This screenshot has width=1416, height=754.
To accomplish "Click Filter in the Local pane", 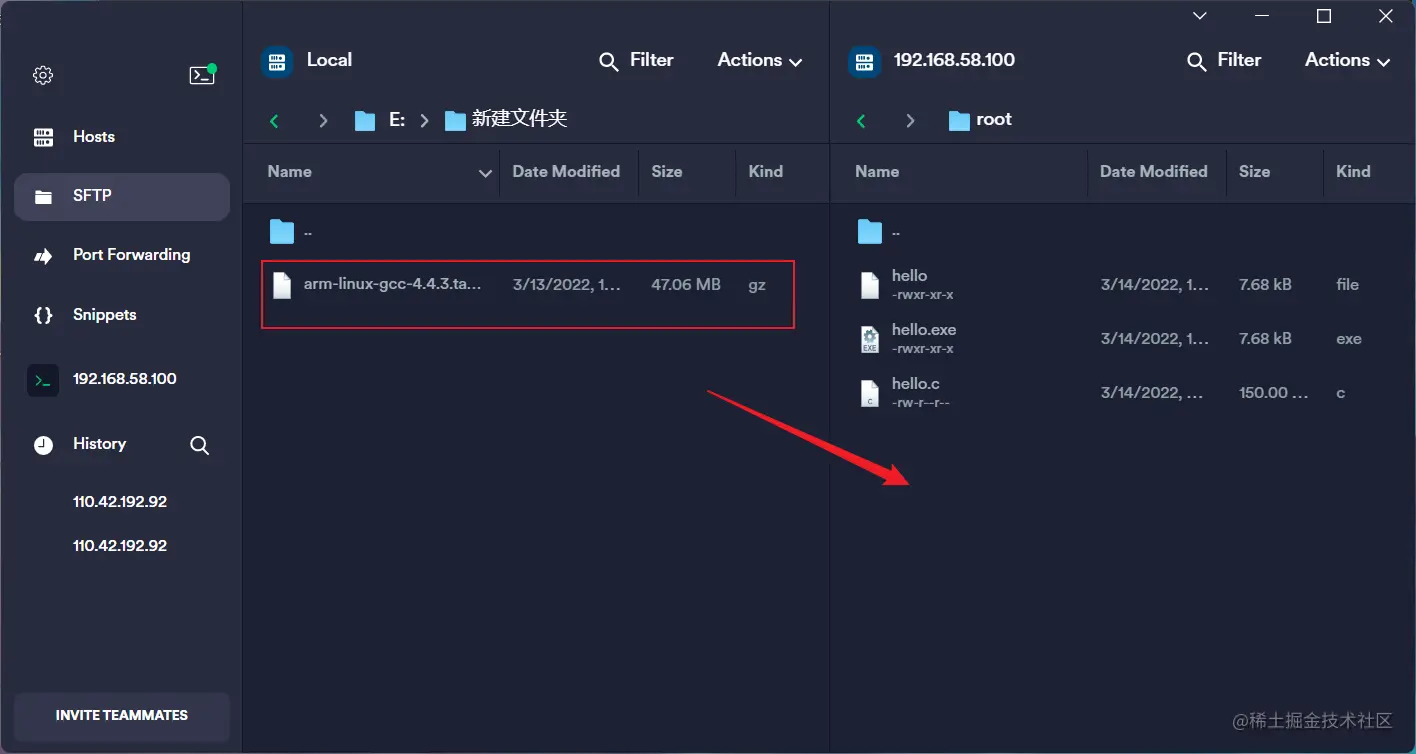I will click(x=636, y=61).
